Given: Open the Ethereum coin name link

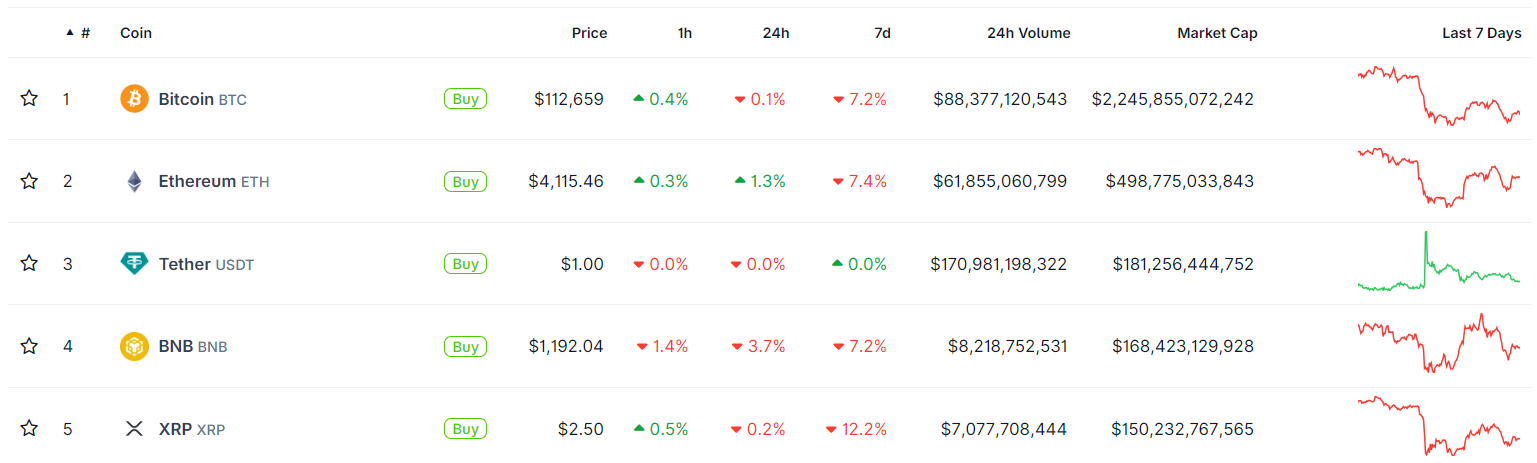Looking at the screenshot, I should (197, 181).
